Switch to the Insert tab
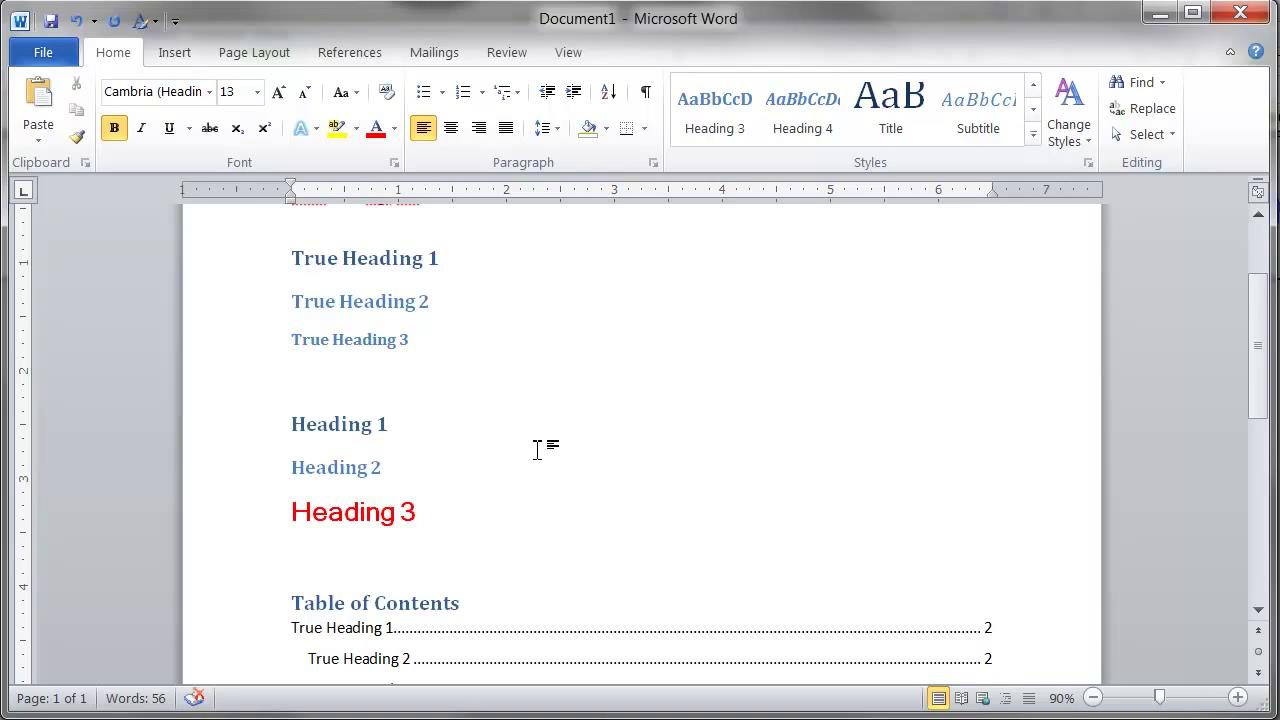The height and width of the screenshot is (720, 1280). [x=174, y=52]
